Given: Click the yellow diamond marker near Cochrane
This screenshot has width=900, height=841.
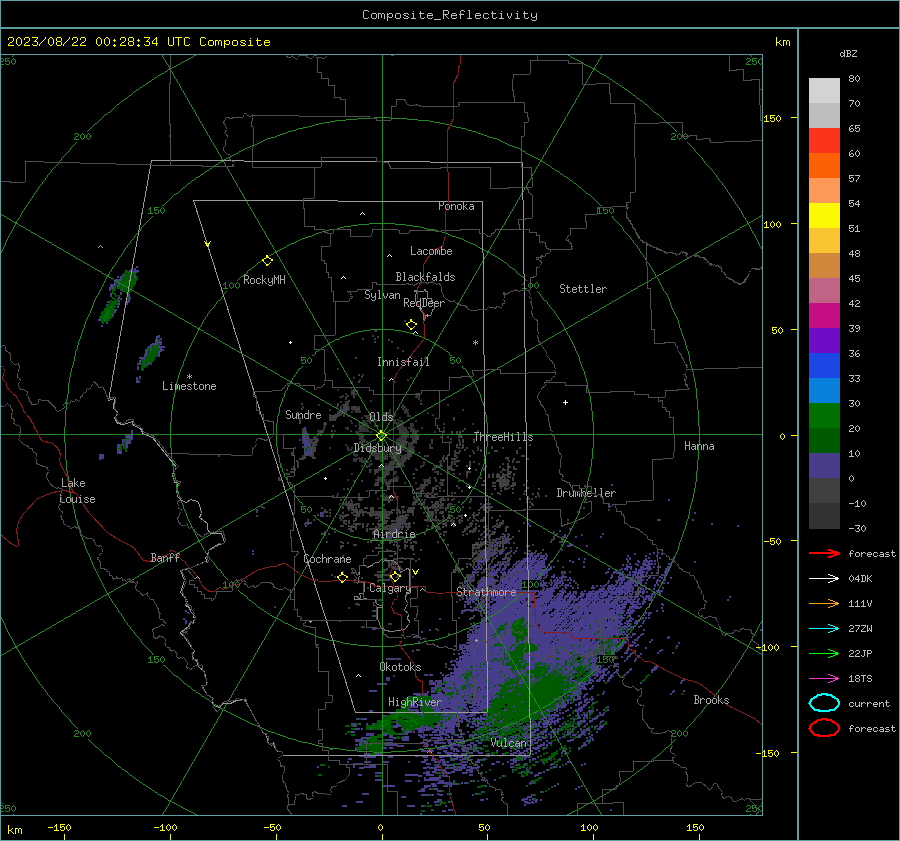Looking at the screenshot, I should [342, 577].
